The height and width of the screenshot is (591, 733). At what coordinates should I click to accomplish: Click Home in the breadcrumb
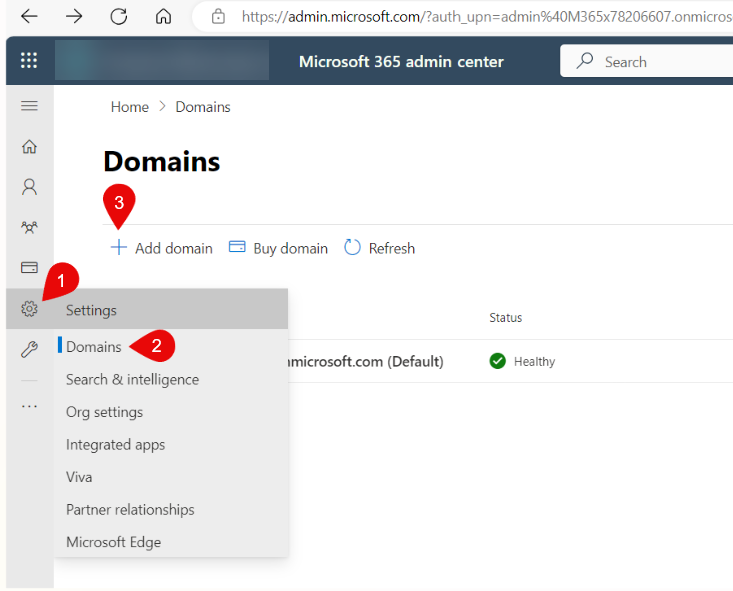point(129,107)
